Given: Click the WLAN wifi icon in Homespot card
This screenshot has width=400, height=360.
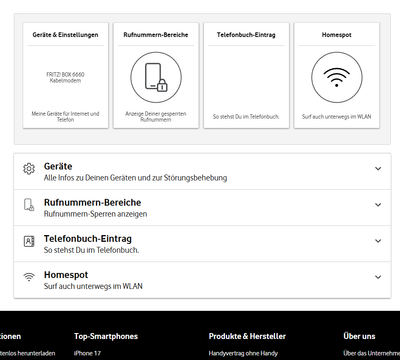Looking at the screenshot, I should tap(337, 77).
